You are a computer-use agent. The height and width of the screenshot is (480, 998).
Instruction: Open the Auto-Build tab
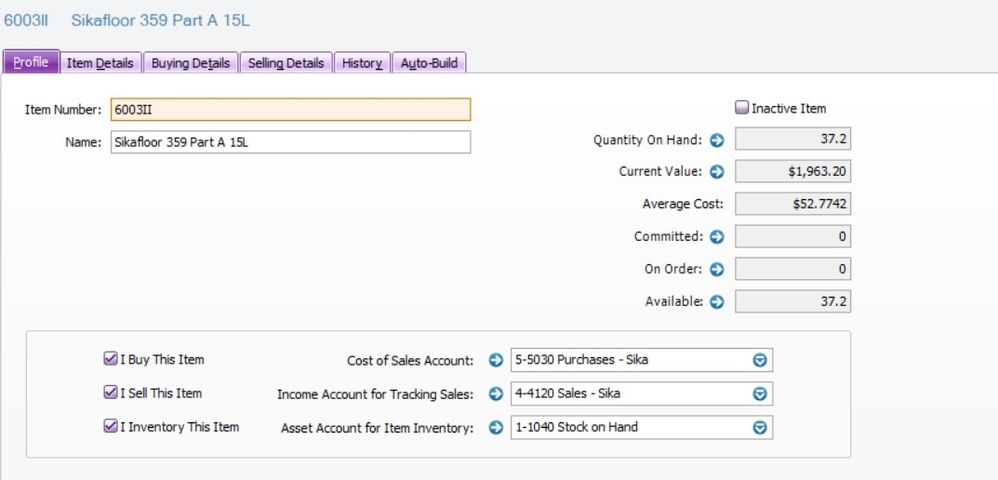point(429,63)
